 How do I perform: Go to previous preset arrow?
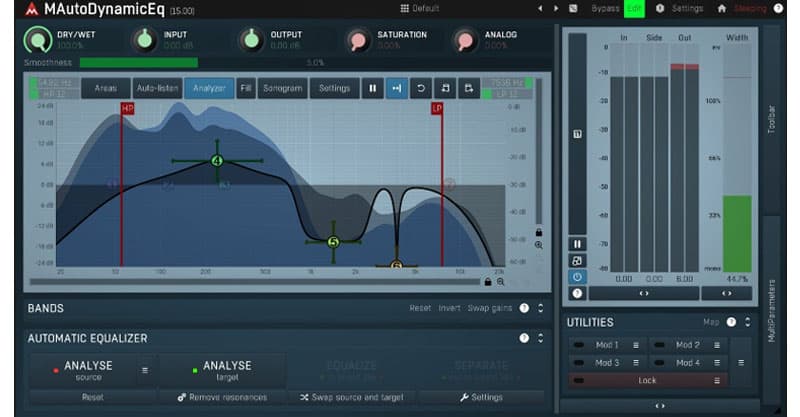540,9
